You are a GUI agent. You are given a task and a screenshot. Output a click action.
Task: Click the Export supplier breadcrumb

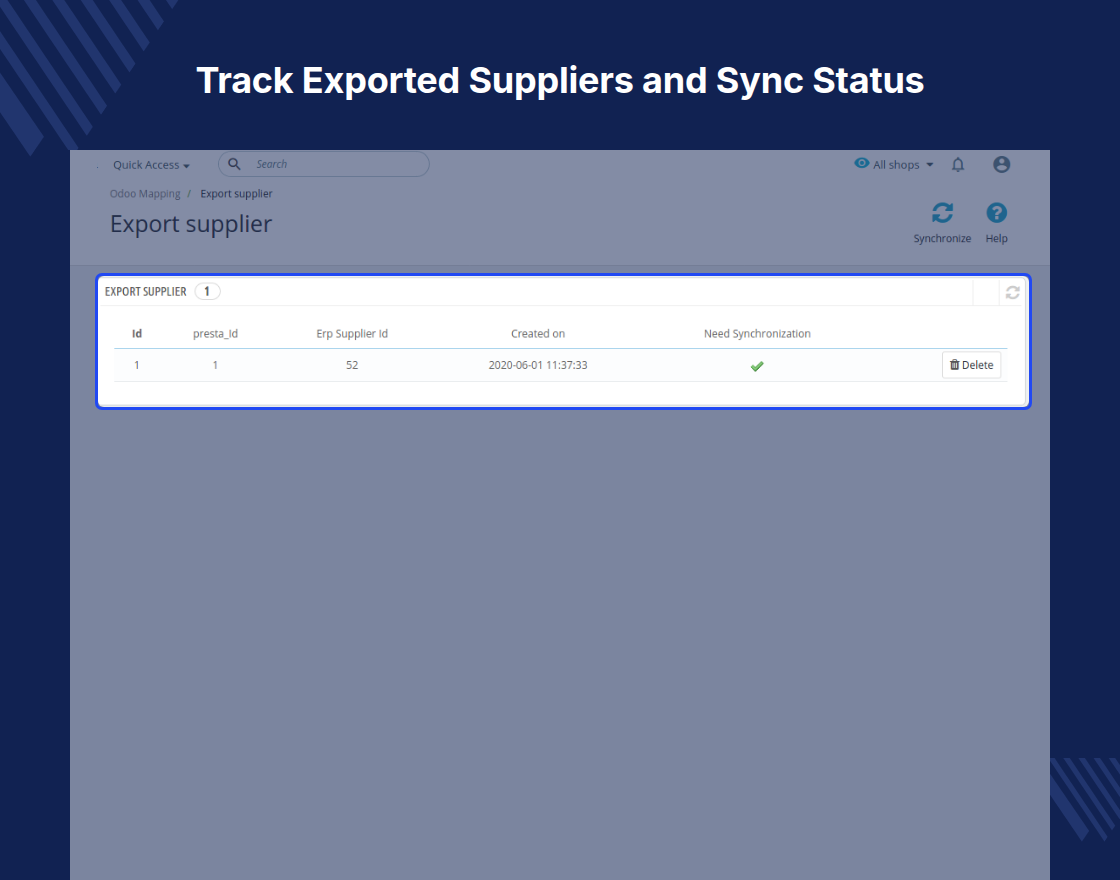pyautogui.click(x=236, y=194)
